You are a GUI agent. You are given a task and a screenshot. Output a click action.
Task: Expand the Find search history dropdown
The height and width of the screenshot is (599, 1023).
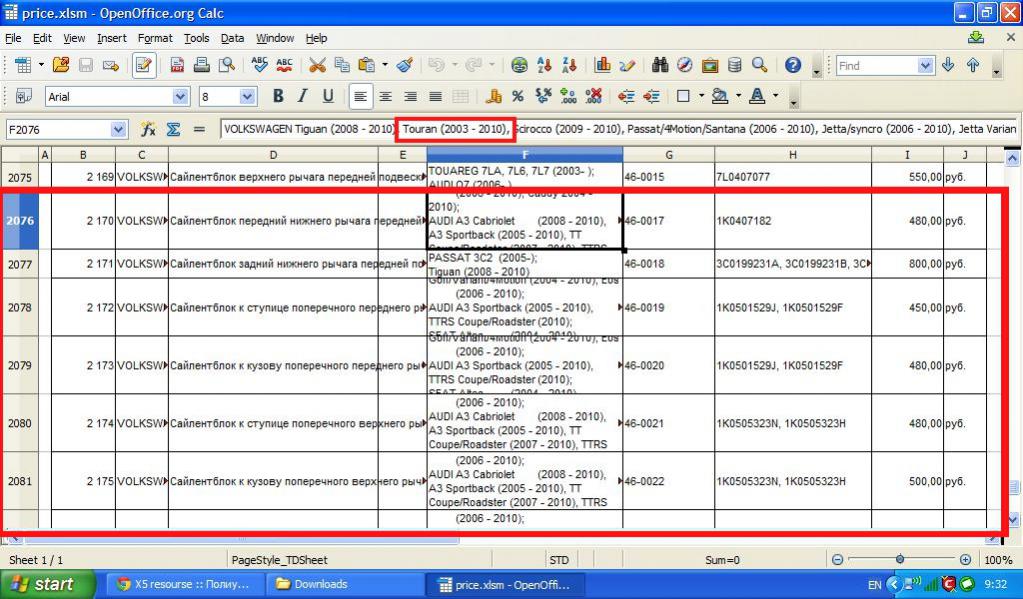pyautogui.click(x=925, y=65)
